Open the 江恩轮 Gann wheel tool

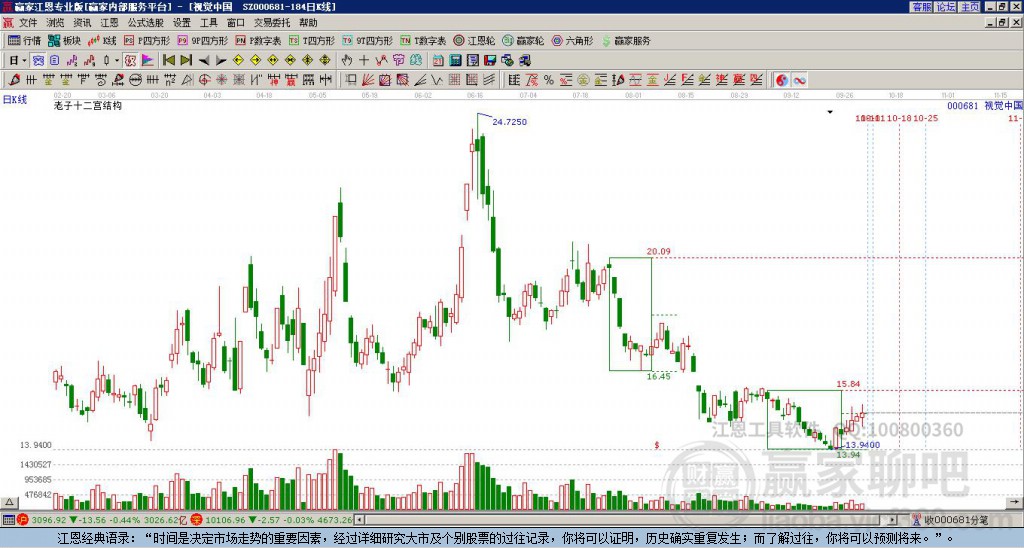(474, 40)
